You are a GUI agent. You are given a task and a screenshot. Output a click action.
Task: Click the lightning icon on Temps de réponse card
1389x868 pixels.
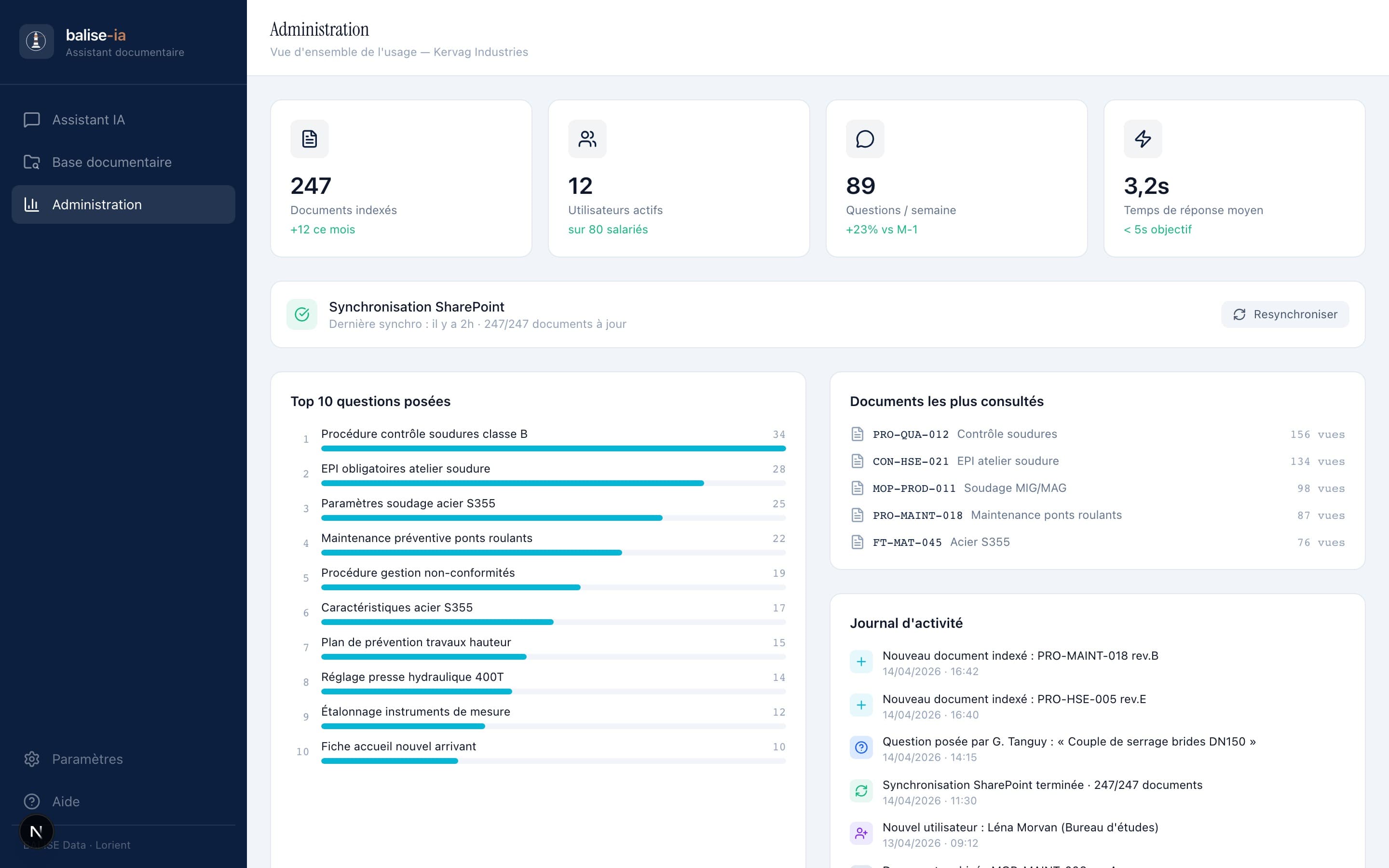[1142, 138]
